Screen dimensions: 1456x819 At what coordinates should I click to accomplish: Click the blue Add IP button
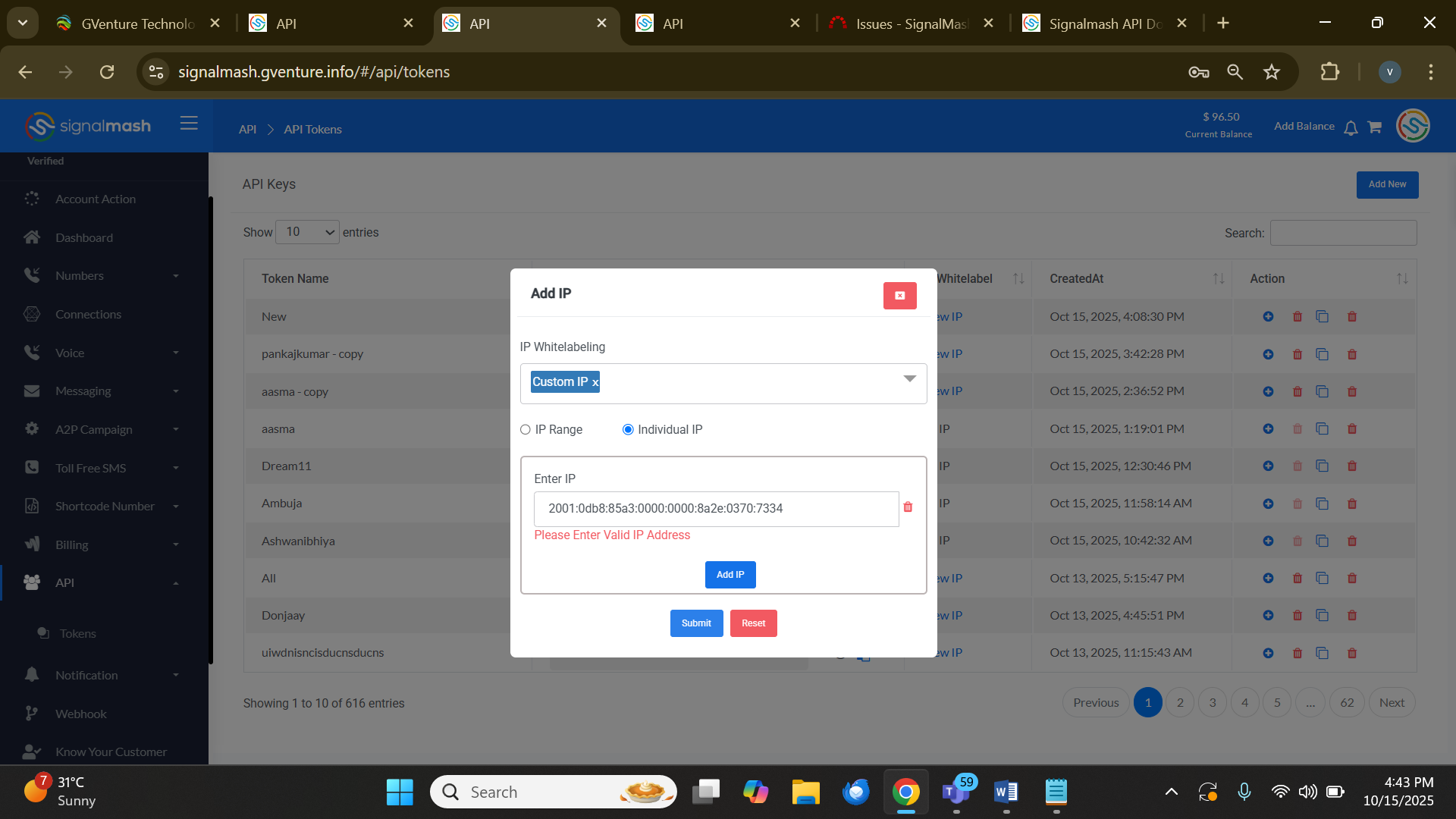pyautogui.click(x=730, y=575)
